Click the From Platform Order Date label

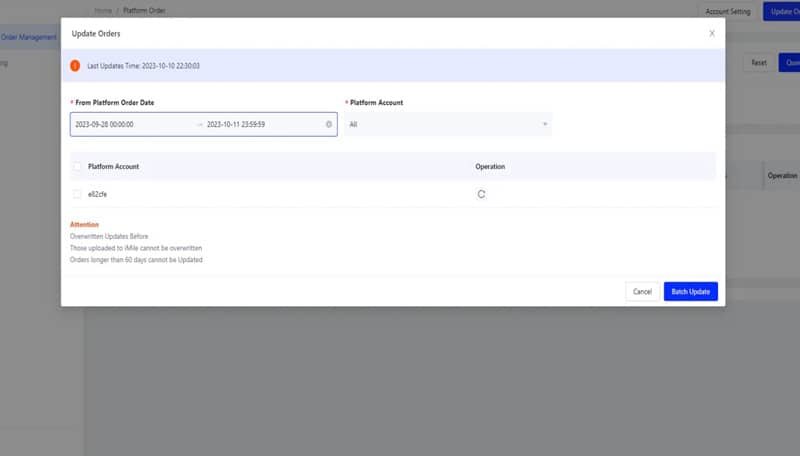(x=115, y=103)
